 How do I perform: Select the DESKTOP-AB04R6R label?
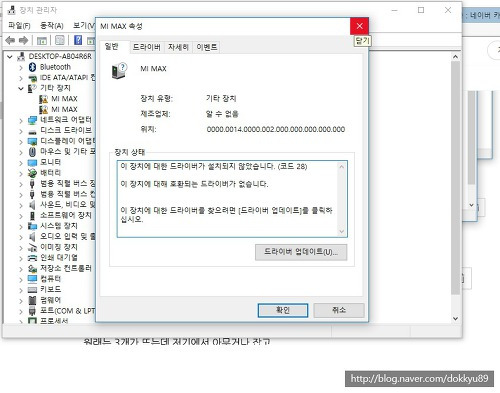coord(60,56)
